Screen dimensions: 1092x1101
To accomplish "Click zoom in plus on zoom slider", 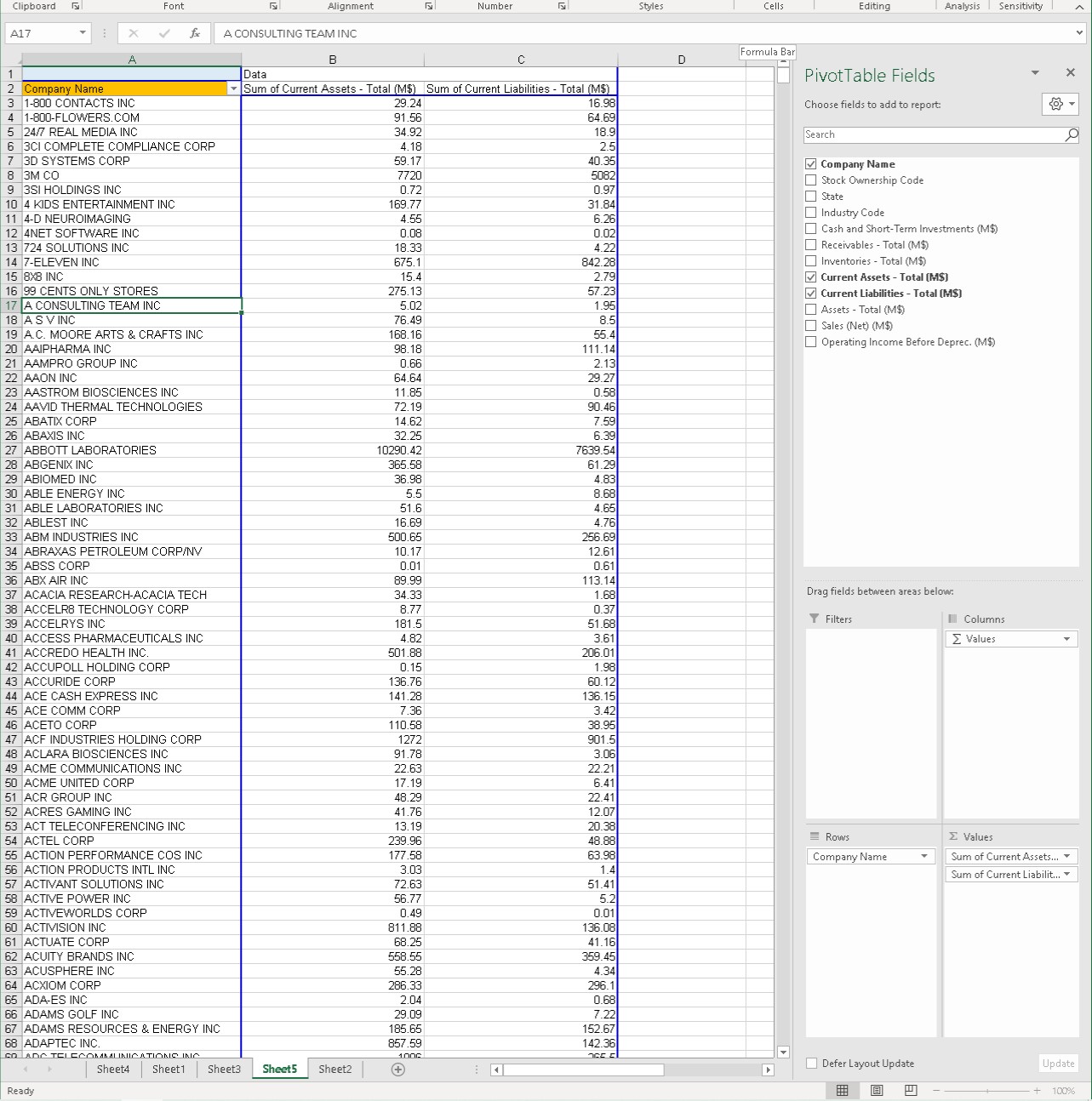I will (1037, 1090).
